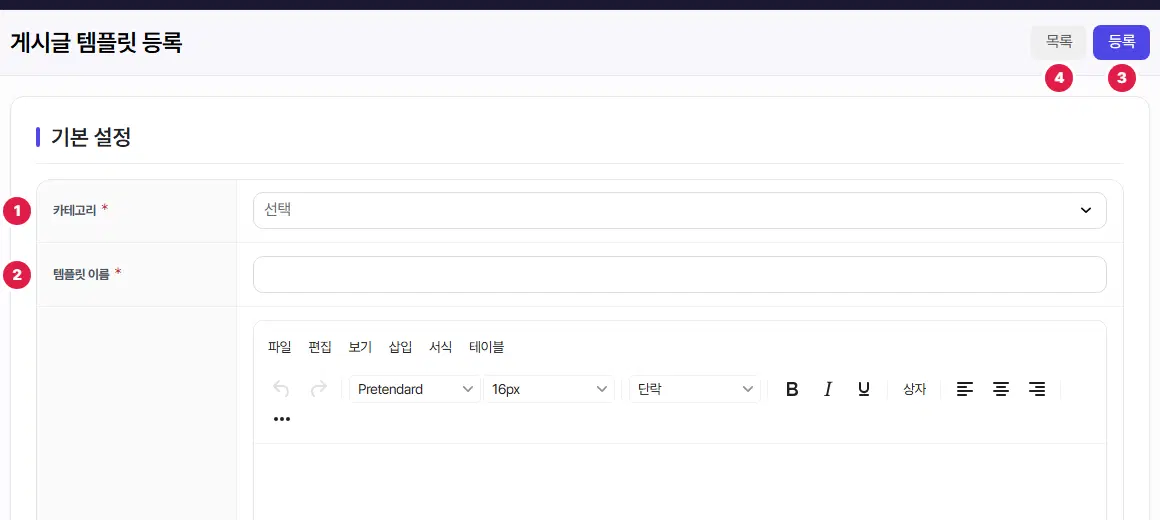Open the 파일 editor menu
The width and height of the screenshot is (1160, 520).
click(x=280, y=347)
